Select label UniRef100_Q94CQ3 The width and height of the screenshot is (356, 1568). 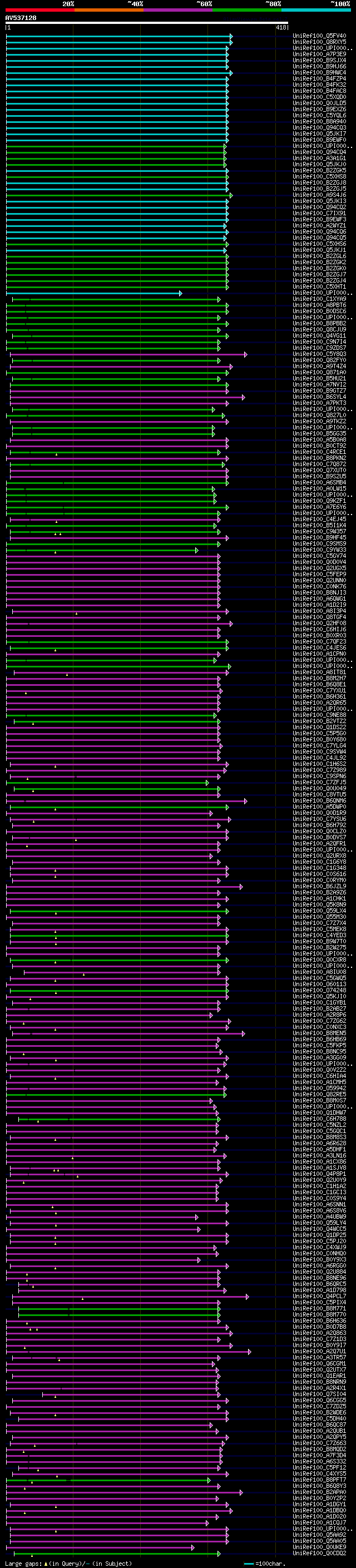(319, 128)
